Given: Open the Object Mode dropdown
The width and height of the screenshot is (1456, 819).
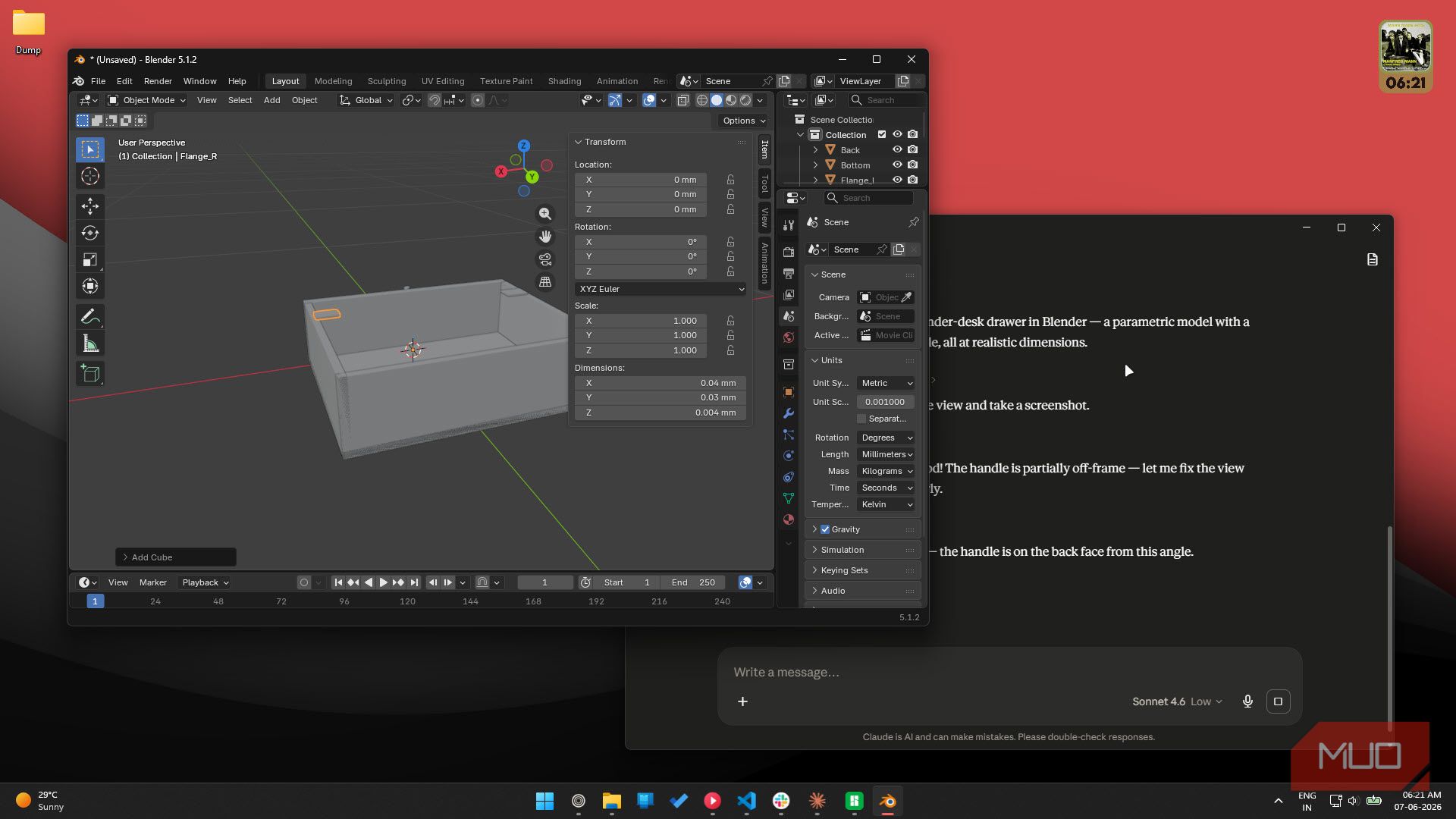Looking at the screenshot, I should coord(146,100).
